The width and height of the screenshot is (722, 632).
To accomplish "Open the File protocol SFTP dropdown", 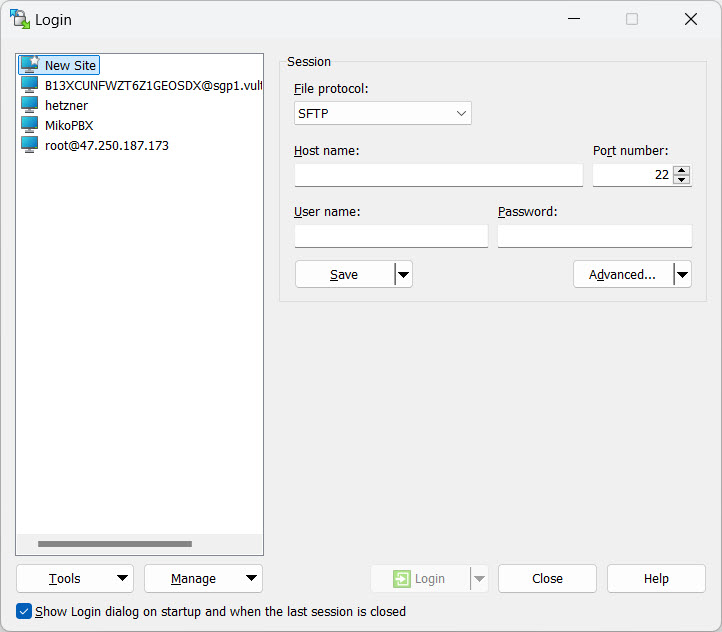I will 382,114.
